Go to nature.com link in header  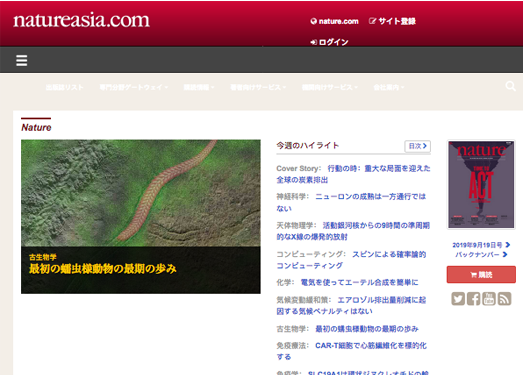coord(335,21)
